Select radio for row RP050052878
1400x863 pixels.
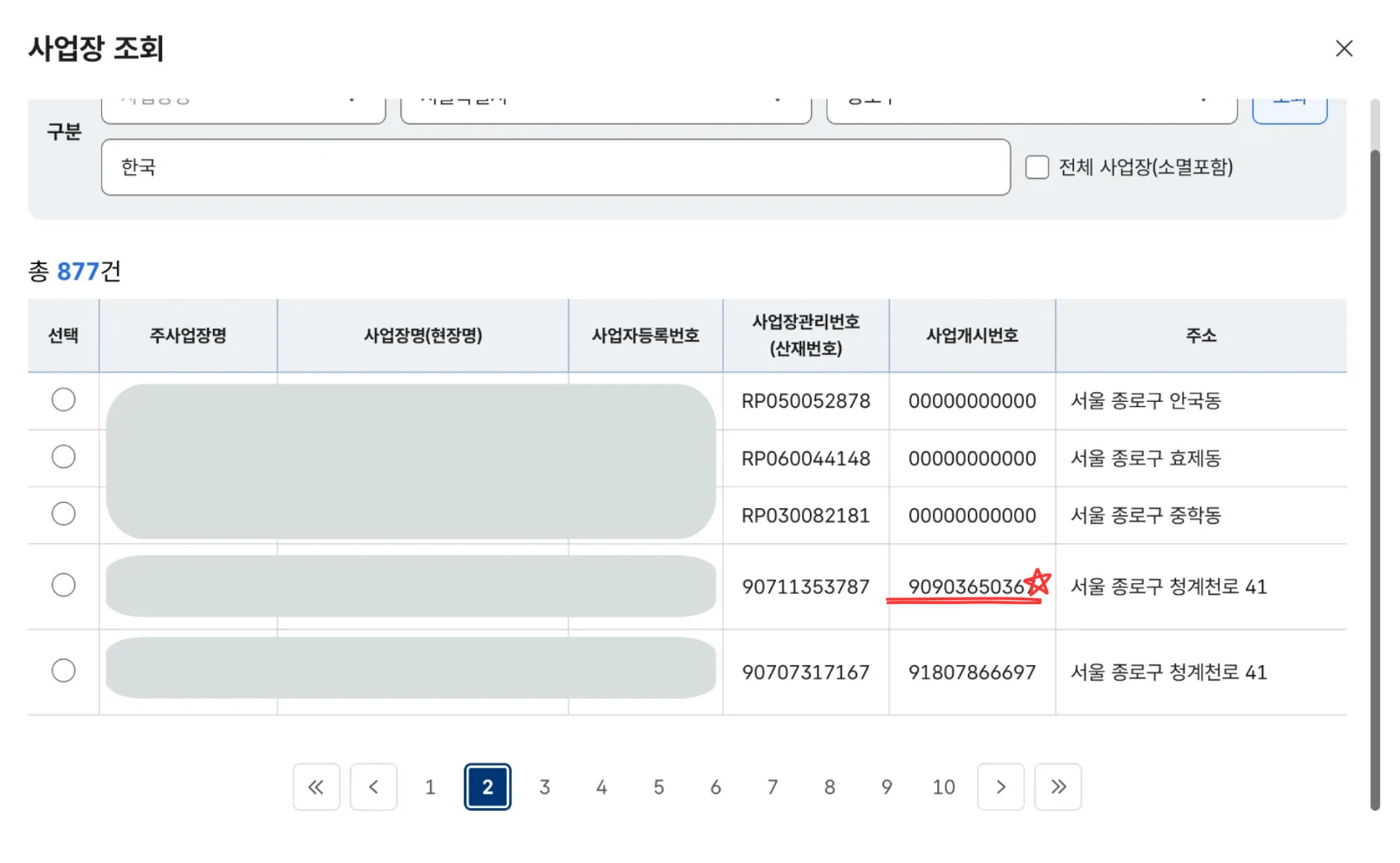[63, 400]
